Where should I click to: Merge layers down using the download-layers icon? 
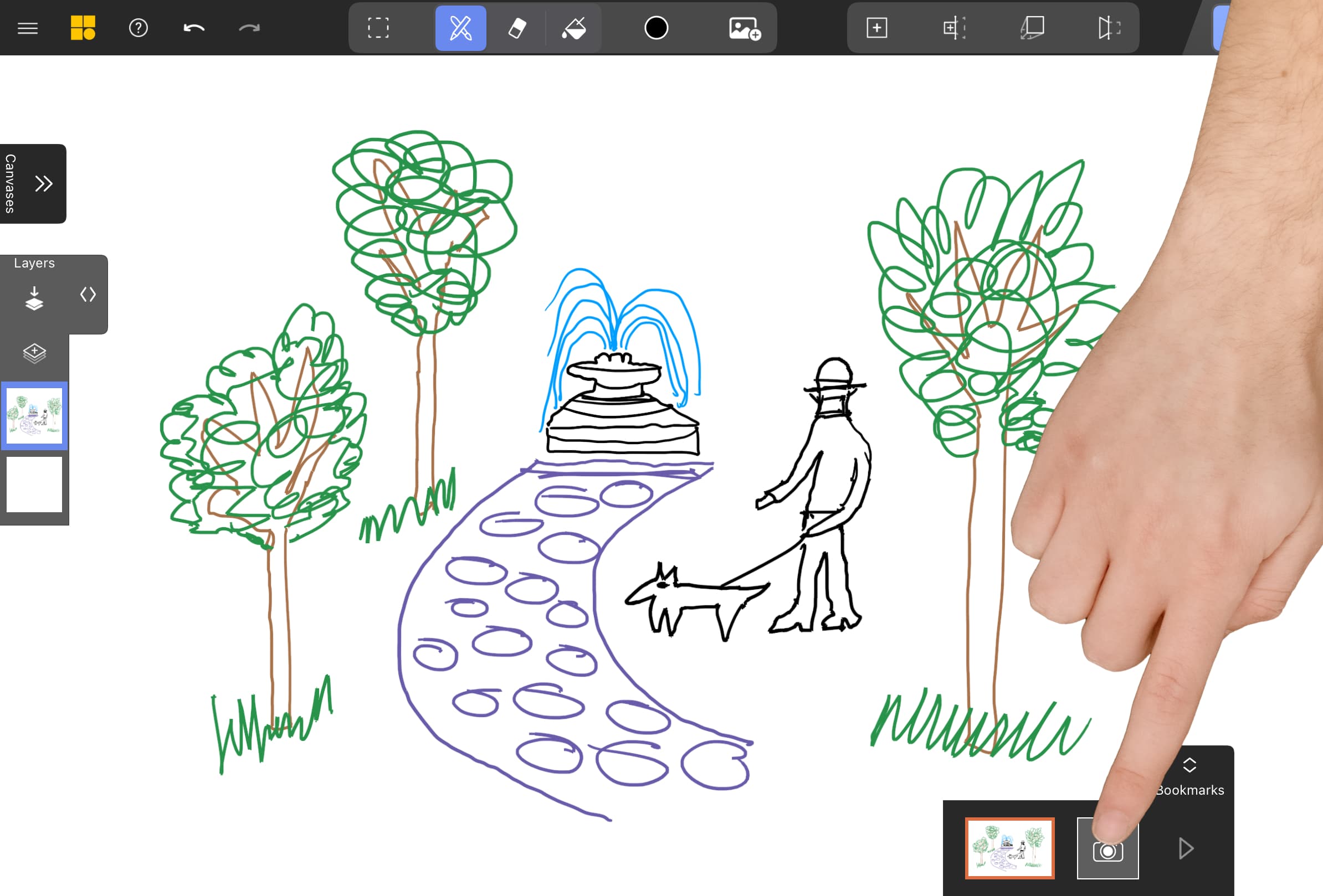pos(34,298)
